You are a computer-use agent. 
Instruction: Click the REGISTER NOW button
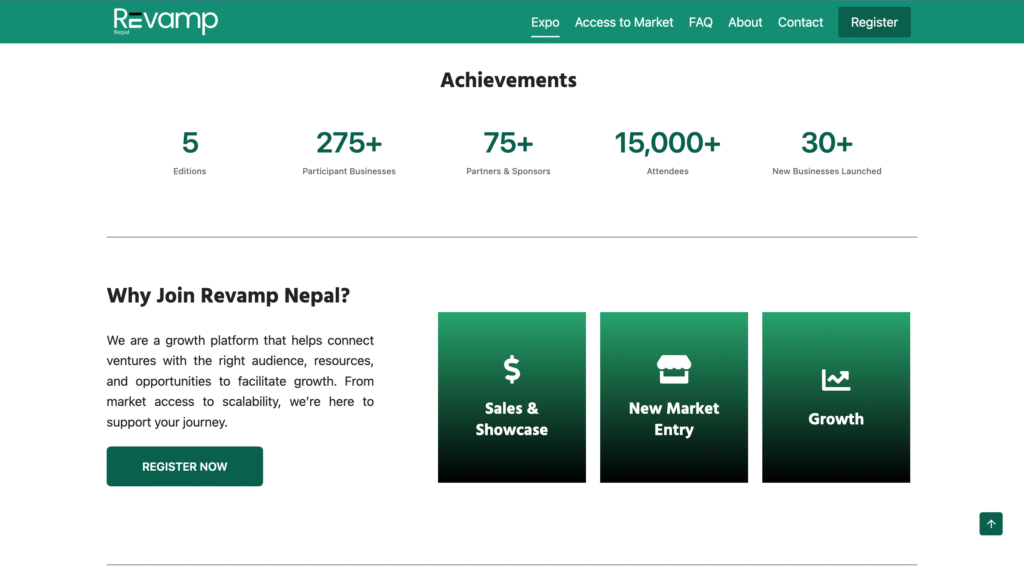(x=185, y=466)
